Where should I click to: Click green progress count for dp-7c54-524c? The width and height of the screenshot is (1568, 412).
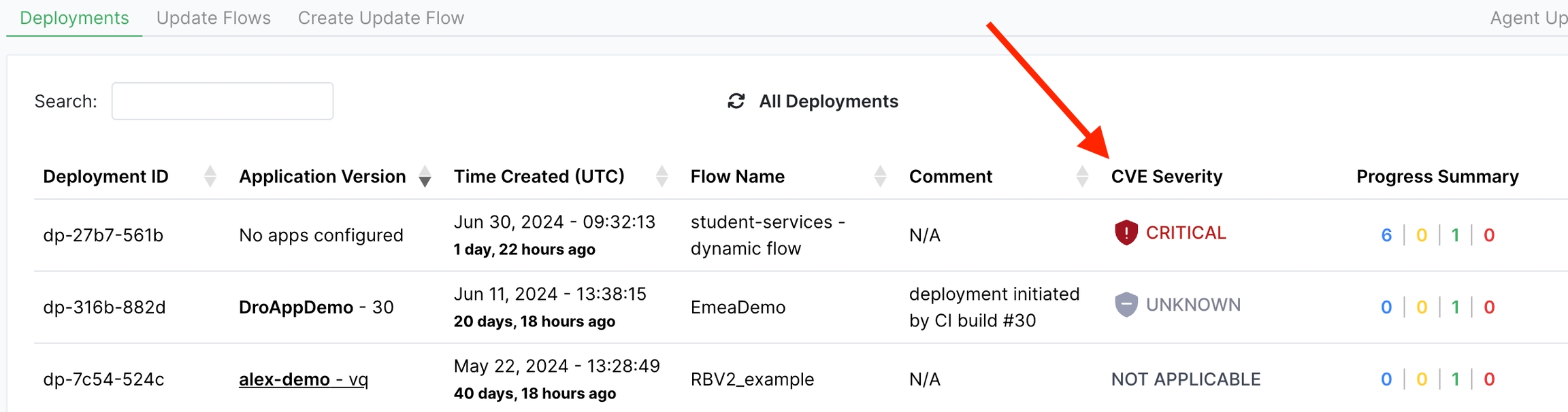coord(1455,379)
